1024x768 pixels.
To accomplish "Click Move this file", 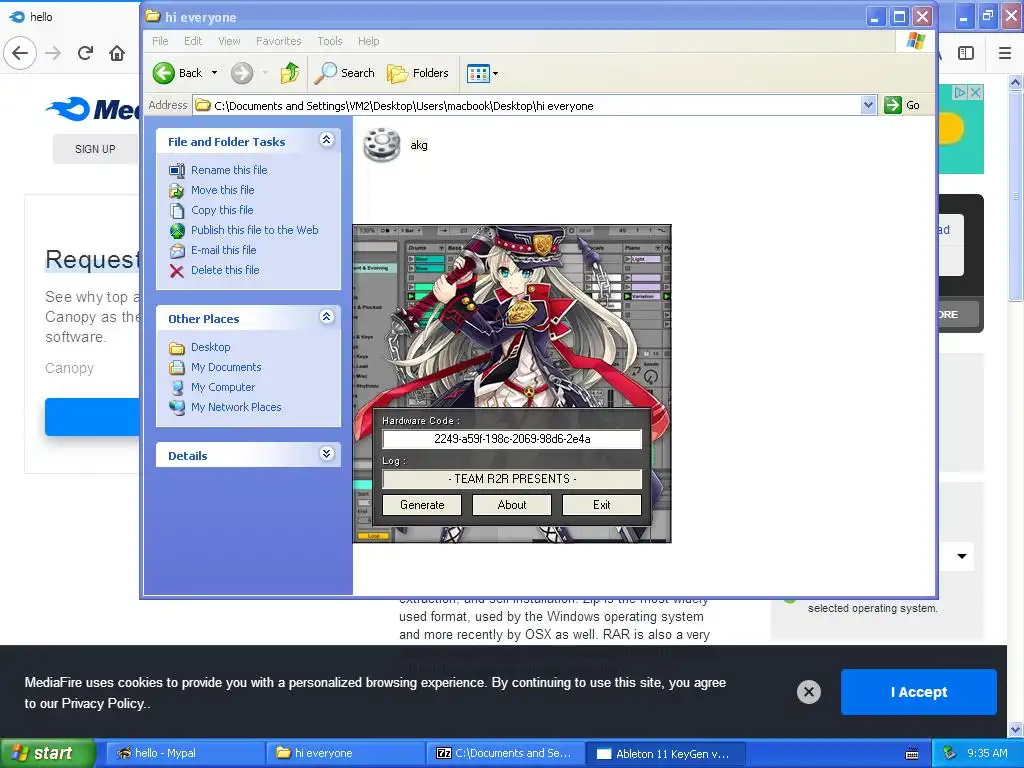I will [223, 190].
